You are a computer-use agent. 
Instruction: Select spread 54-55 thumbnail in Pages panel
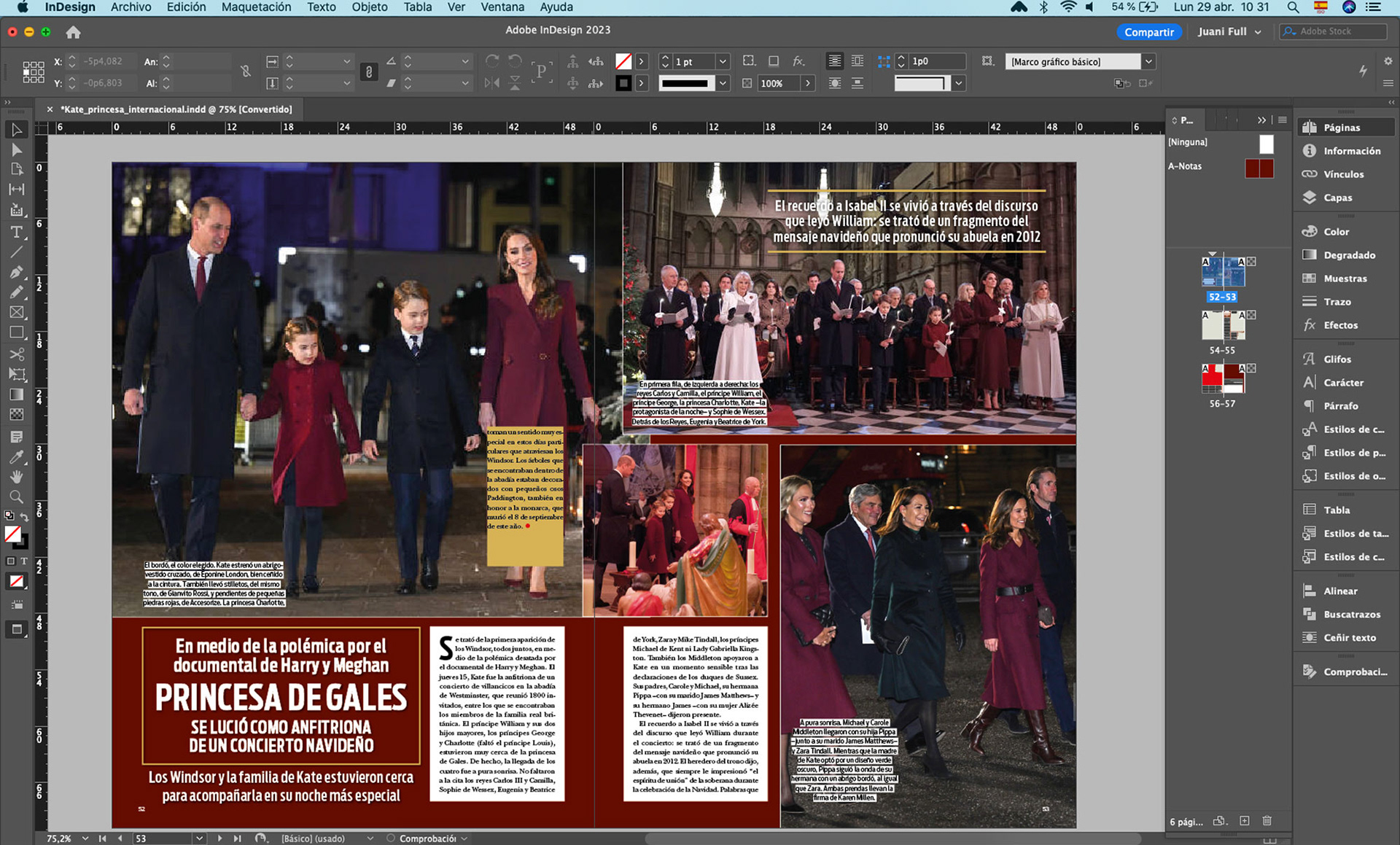[1223, 326]
